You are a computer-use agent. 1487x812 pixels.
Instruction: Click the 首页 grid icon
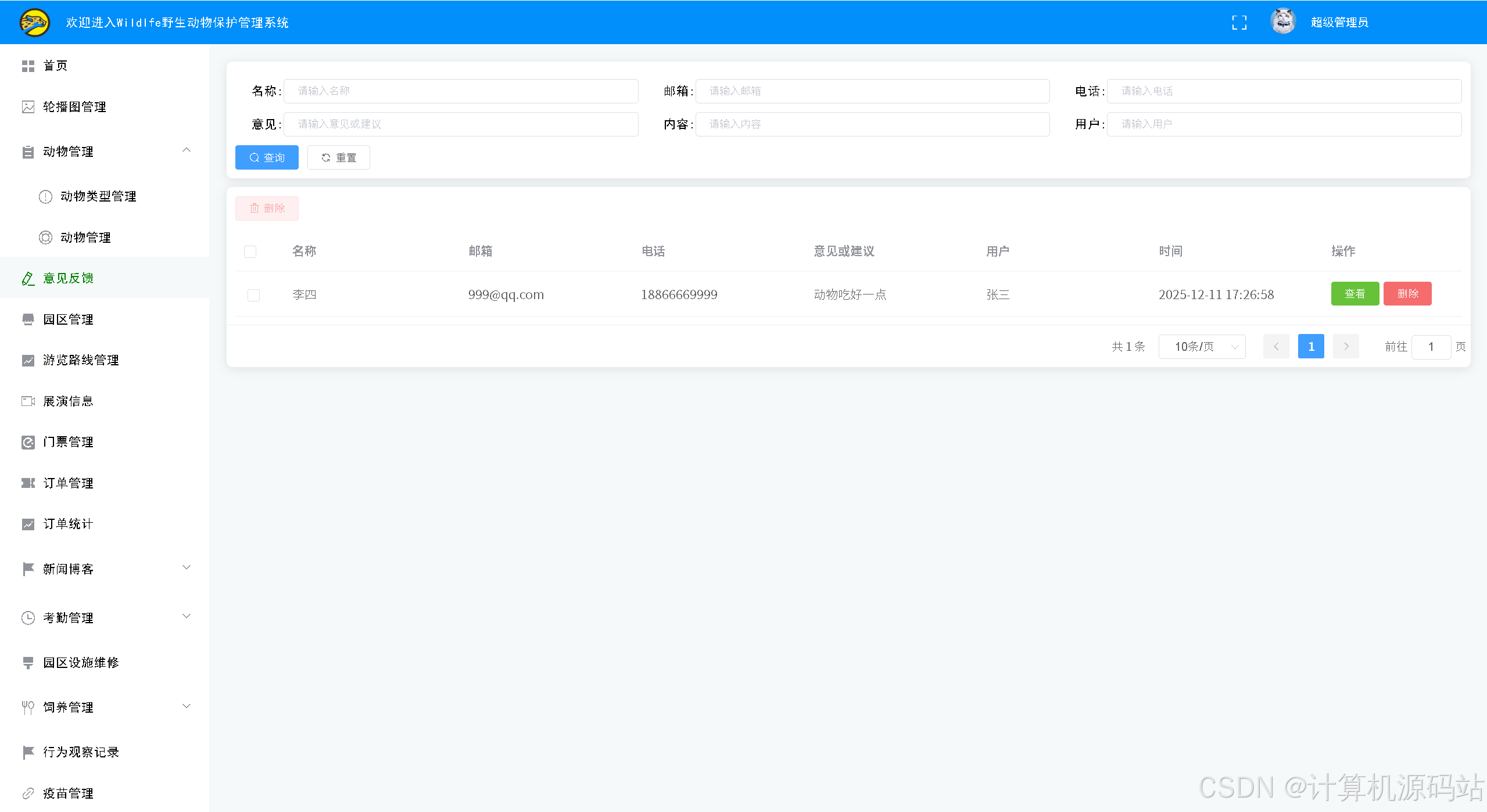pyautogui.click(x=28, y=66)
